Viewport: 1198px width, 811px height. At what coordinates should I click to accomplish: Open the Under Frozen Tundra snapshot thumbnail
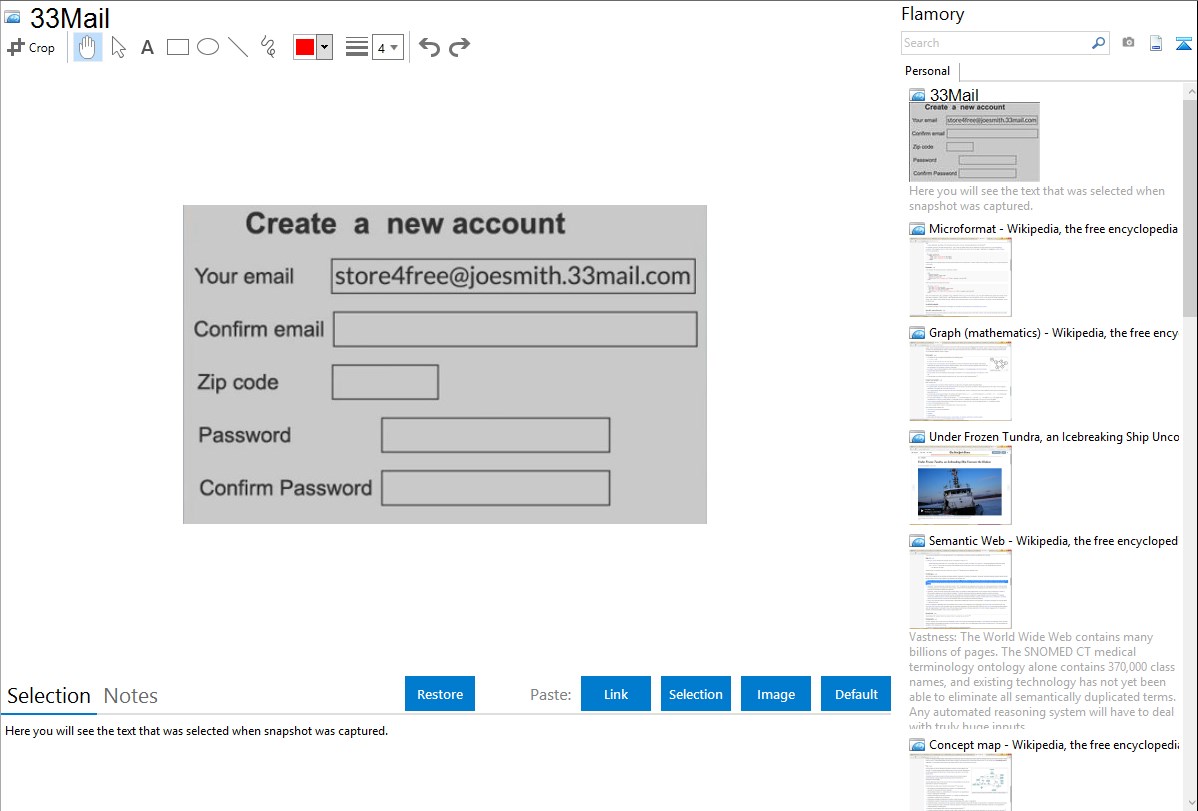tap(960, 485)
